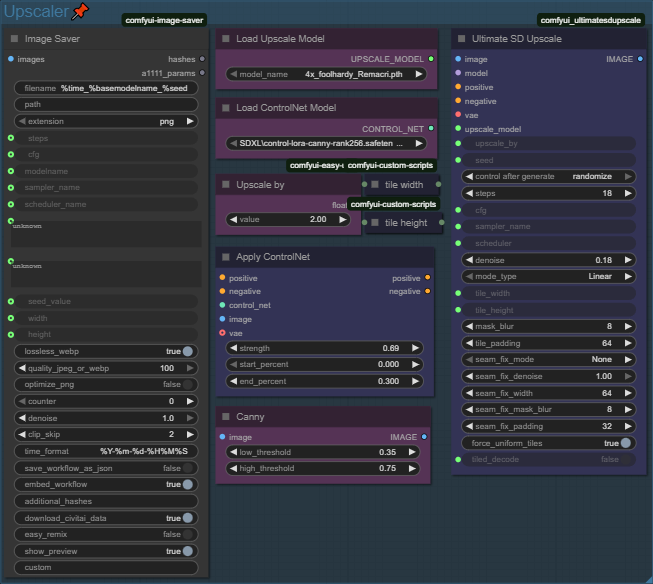Increase Upscale by value with right arrow

342,219
